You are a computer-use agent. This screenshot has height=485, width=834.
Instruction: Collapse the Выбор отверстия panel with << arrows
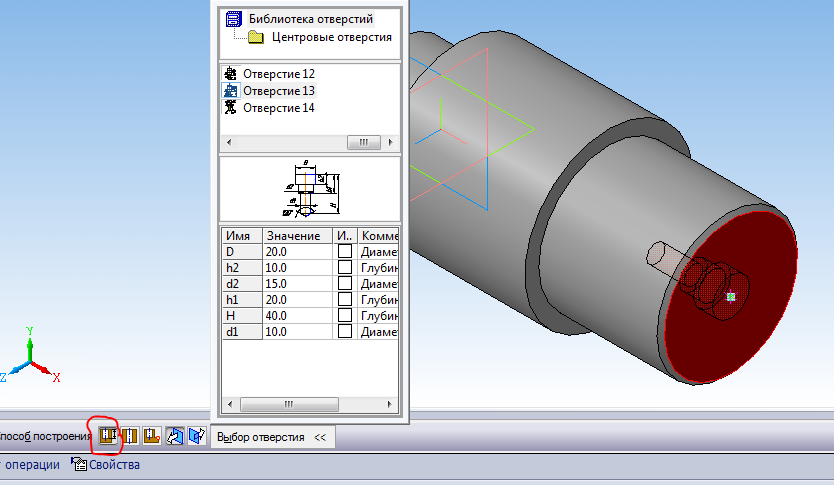point(320,437)
